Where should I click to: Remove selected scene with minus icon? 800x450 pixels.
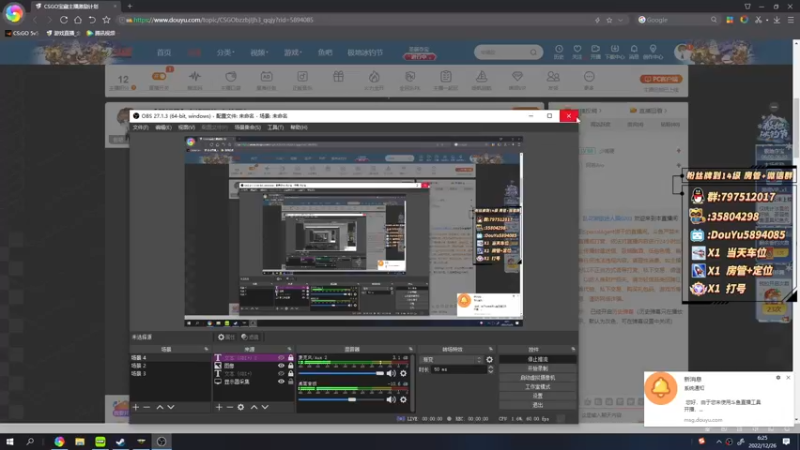[147, 407]
